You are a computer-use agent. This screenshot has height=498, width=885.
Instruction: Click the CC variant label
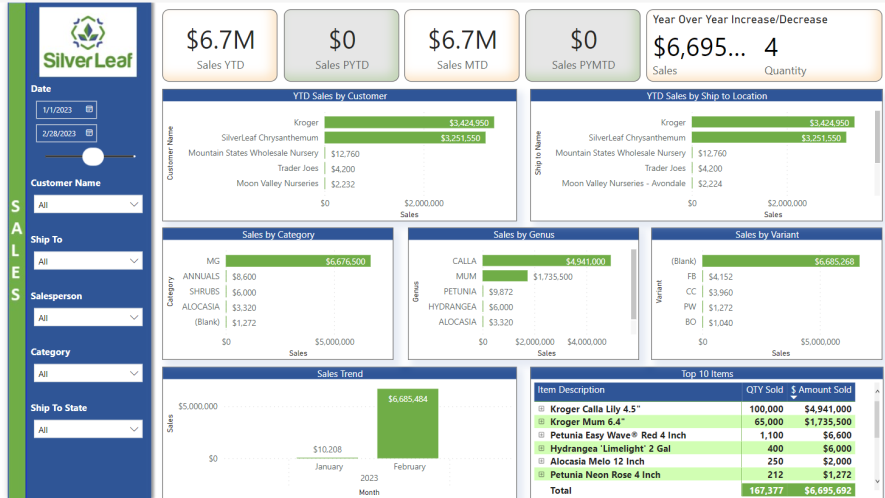pyautogui.click(x=691, y=291)
